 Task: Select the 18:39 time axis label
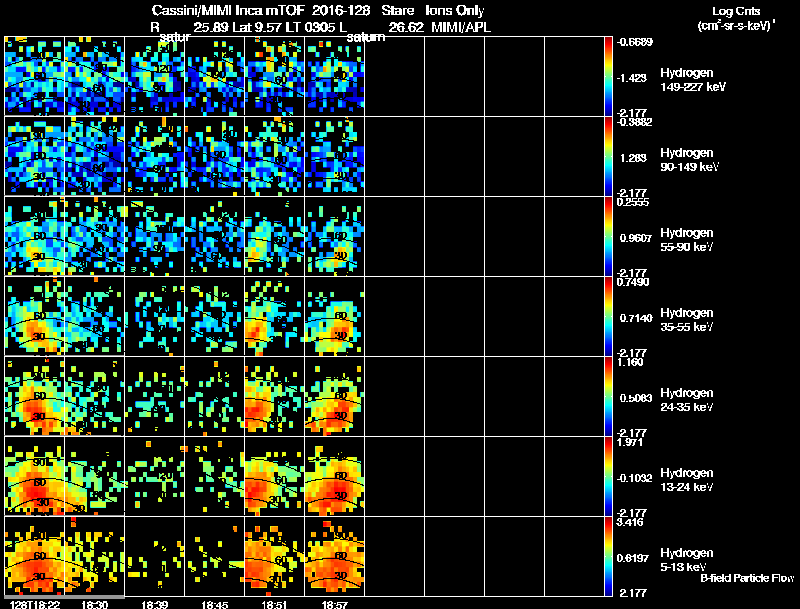click(x=155, y=604)
